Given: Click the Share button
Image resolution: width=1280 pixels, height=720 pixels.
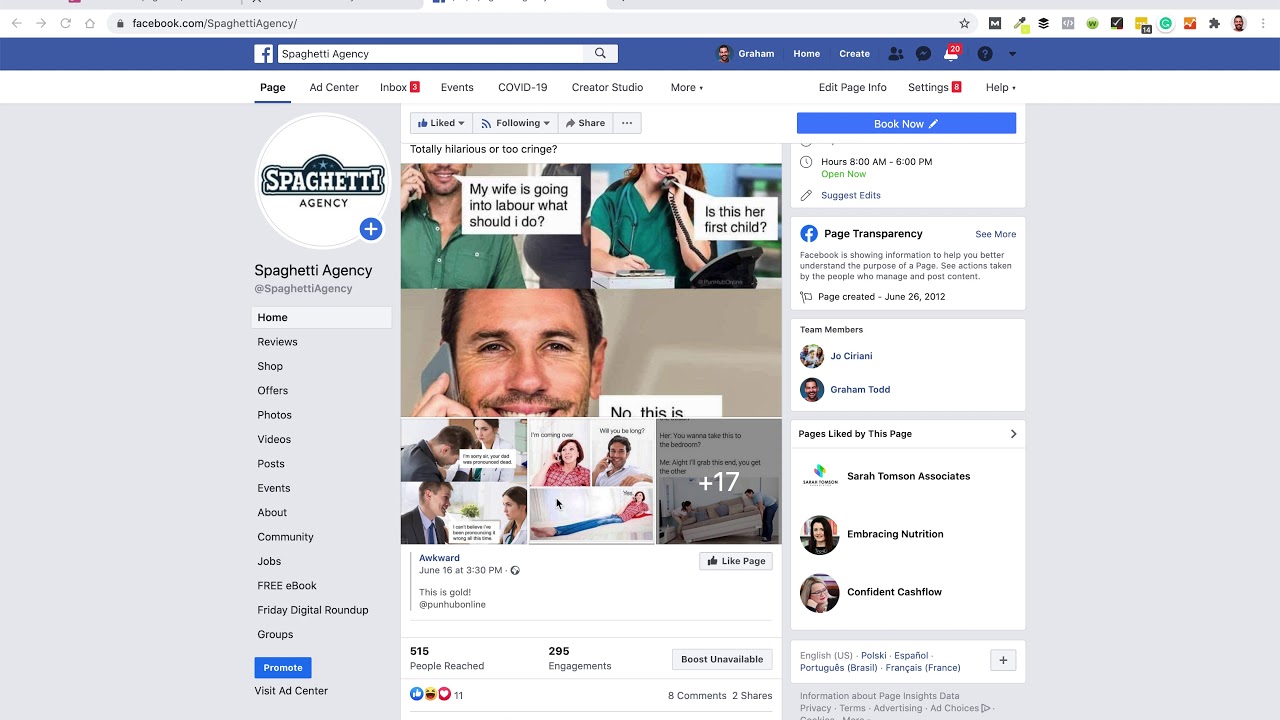Looking at the screenshot, I should tap(585, 123).
